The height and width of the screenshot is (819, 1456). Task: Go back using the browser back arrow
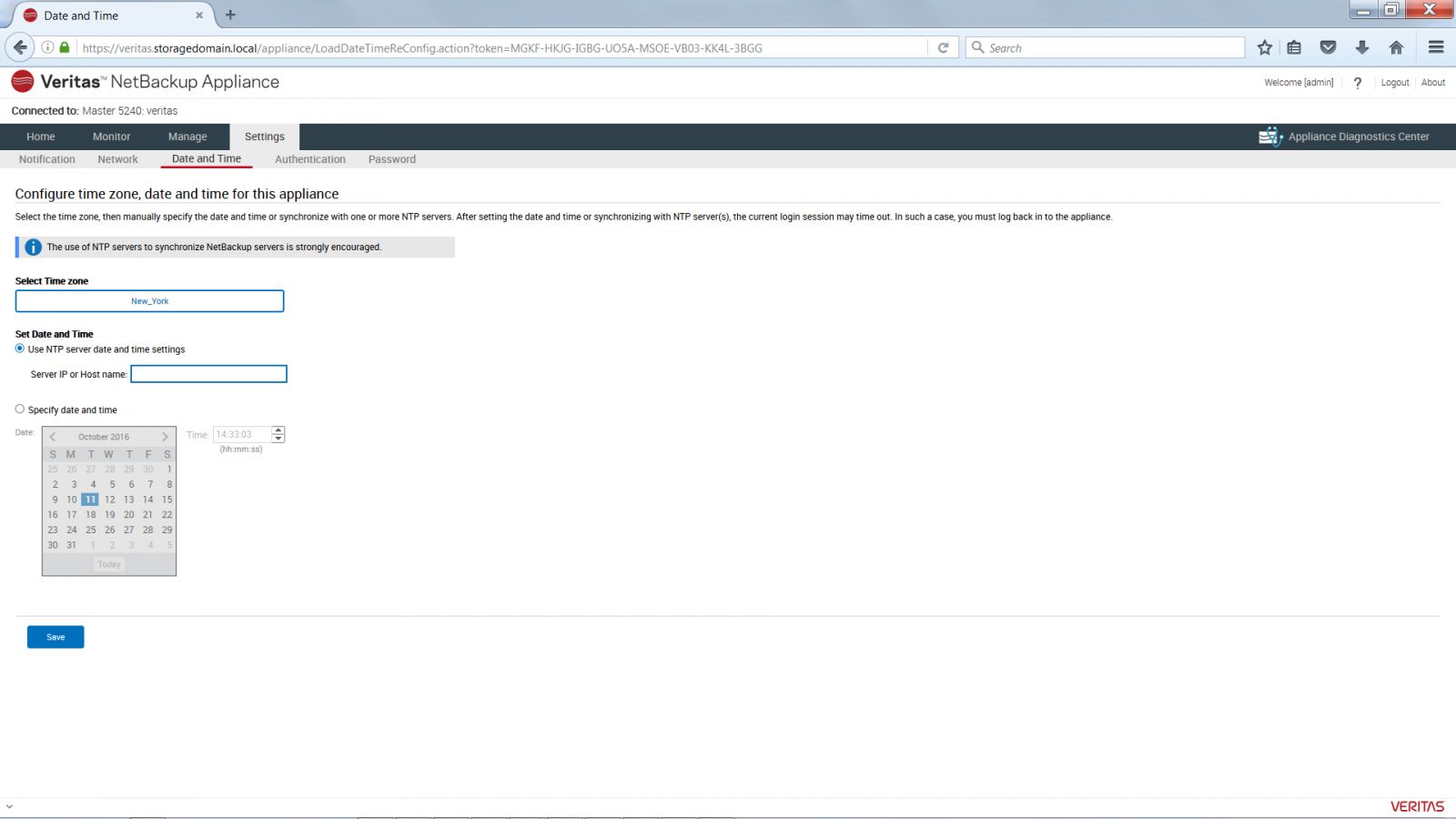tap(20, 47)
